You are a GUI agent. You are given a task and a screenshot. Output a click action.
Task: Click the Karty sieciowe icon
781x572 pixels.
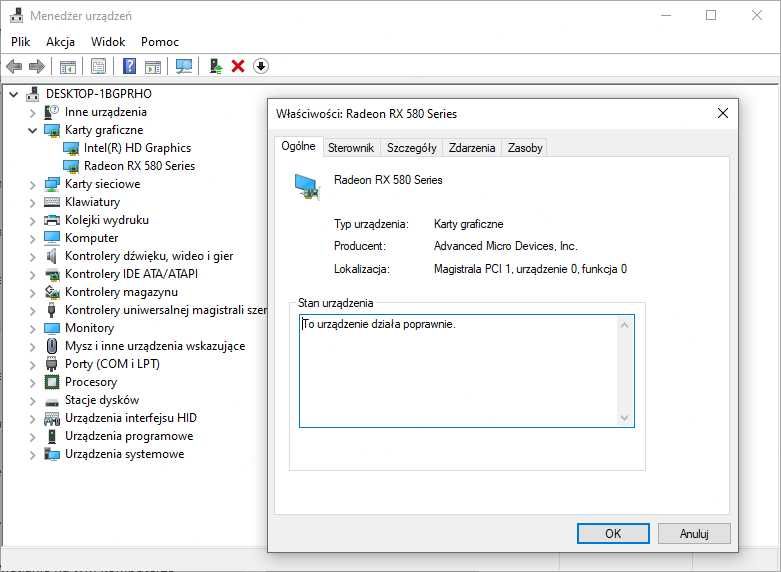[52, 184]
